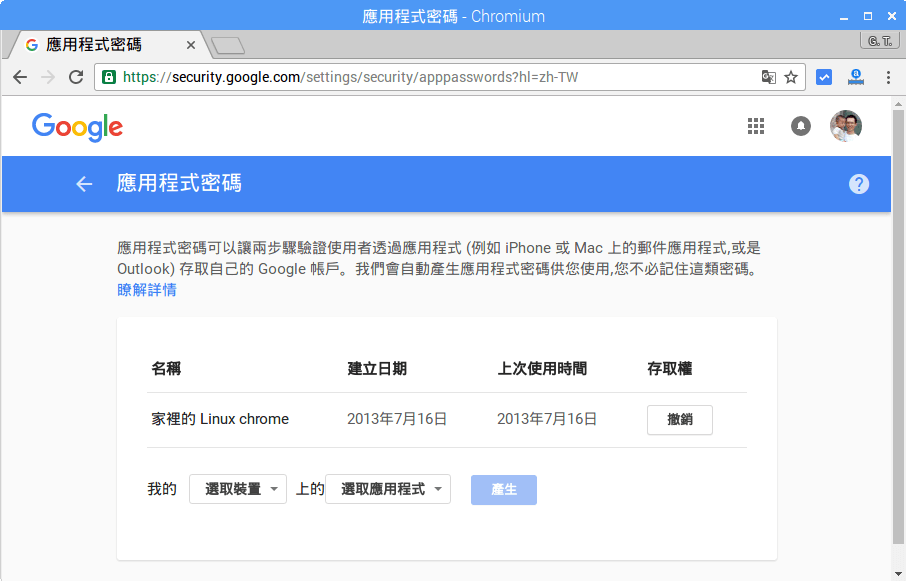Viewport: 906px width, 581px height.
Task: Revoke the Linux chrome password via 撤銷
Action: click(680, 420)
